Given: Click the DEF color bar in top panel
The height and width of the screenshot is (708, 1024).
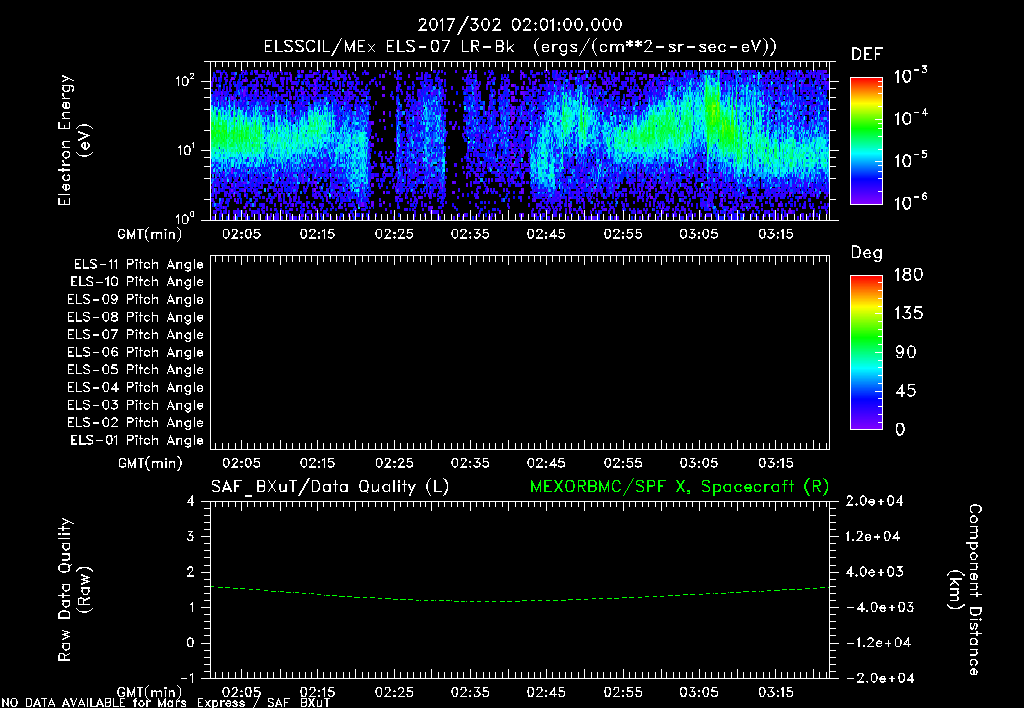Looking at the screenshot, I should 866,141.
